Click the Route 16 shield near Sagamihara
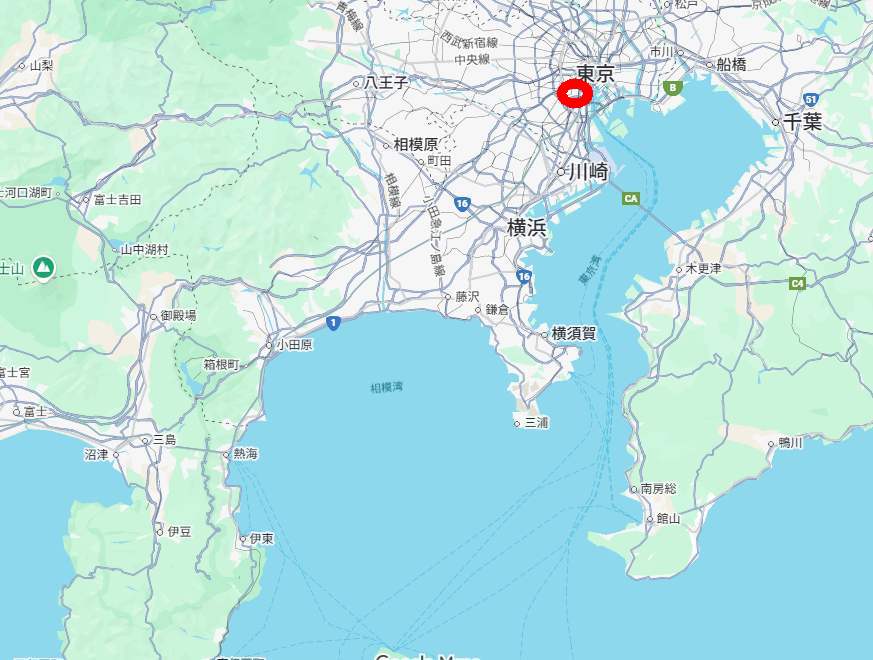 tap(462, 204)
